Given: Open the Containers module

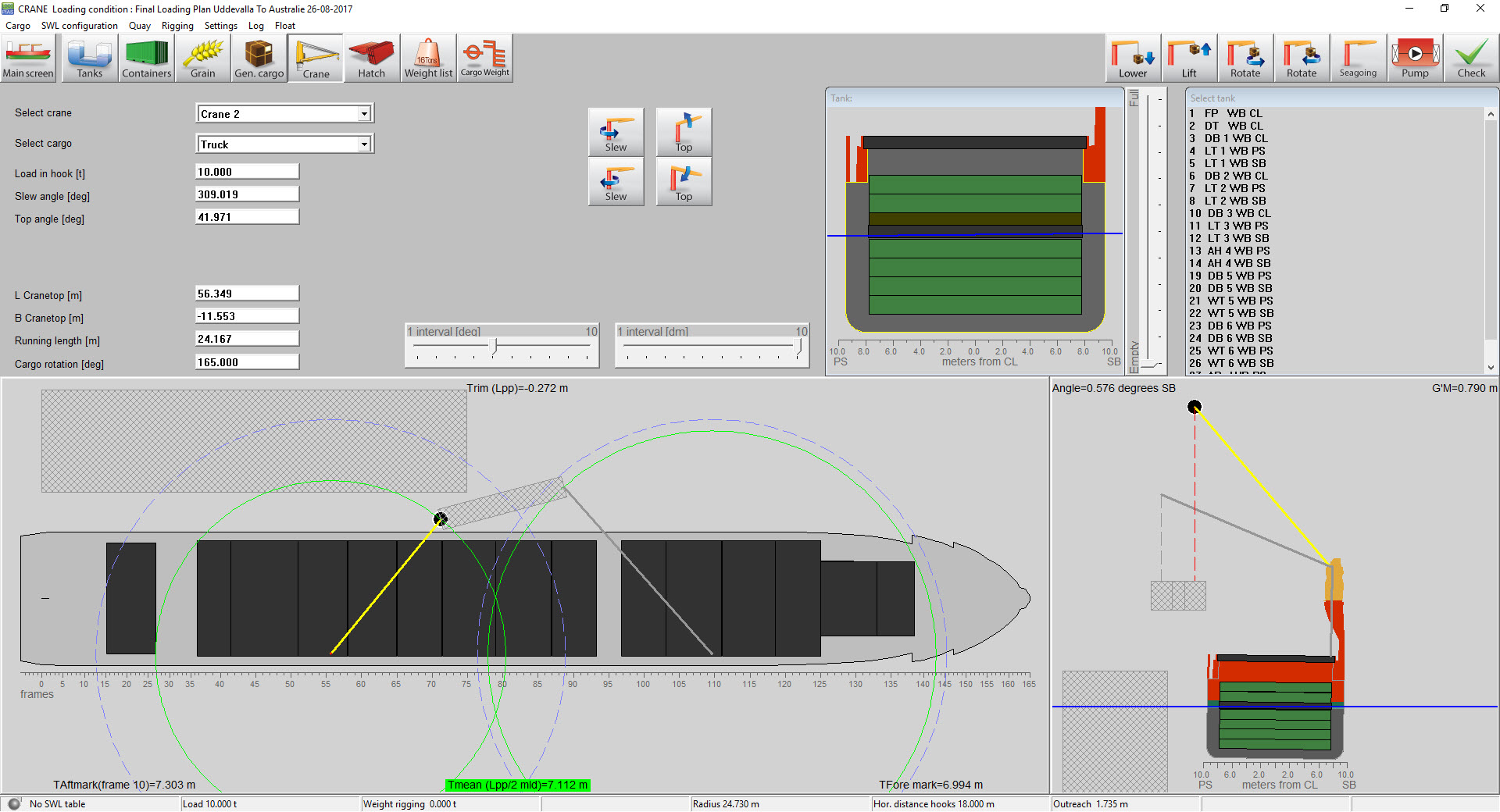Looking at the screenshot, I should (146, 58).
